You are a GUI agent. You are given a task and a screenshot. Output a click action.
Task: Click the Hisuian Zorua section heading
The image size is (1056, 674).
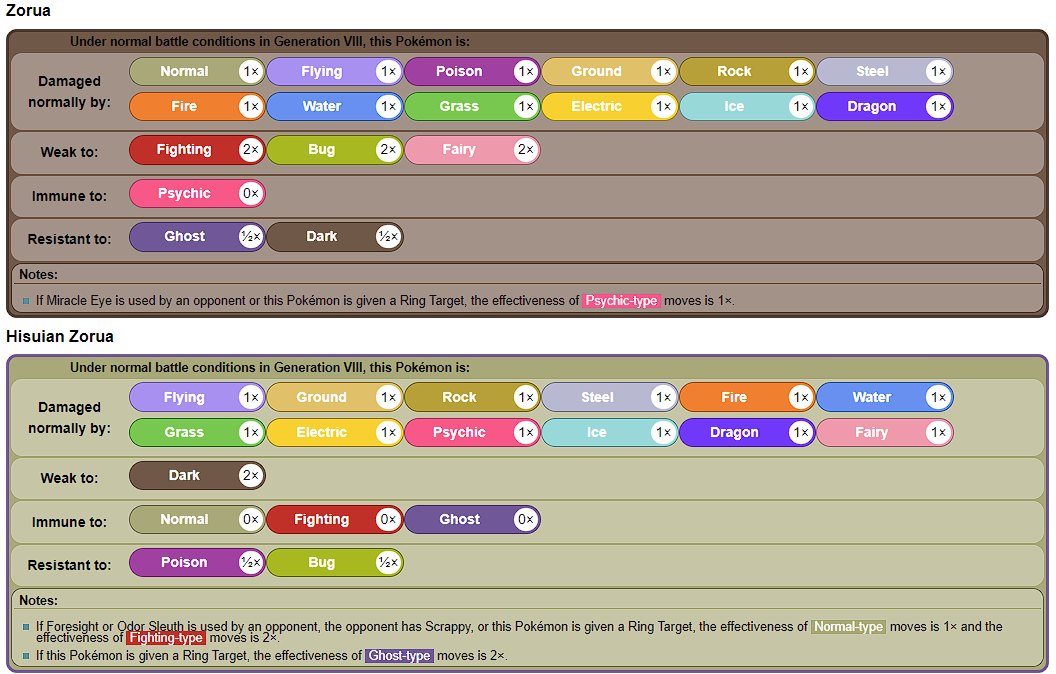coord(60,337)
